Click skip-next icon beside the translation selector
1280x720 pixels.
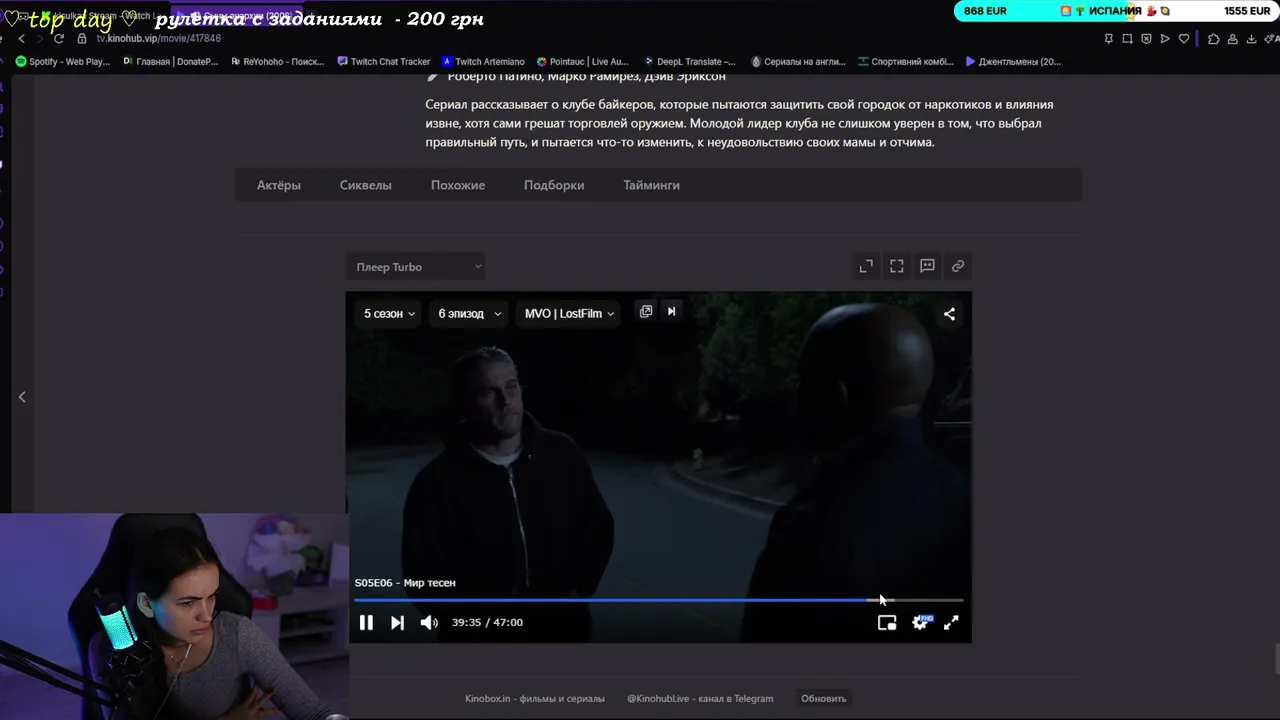(671, 312)
